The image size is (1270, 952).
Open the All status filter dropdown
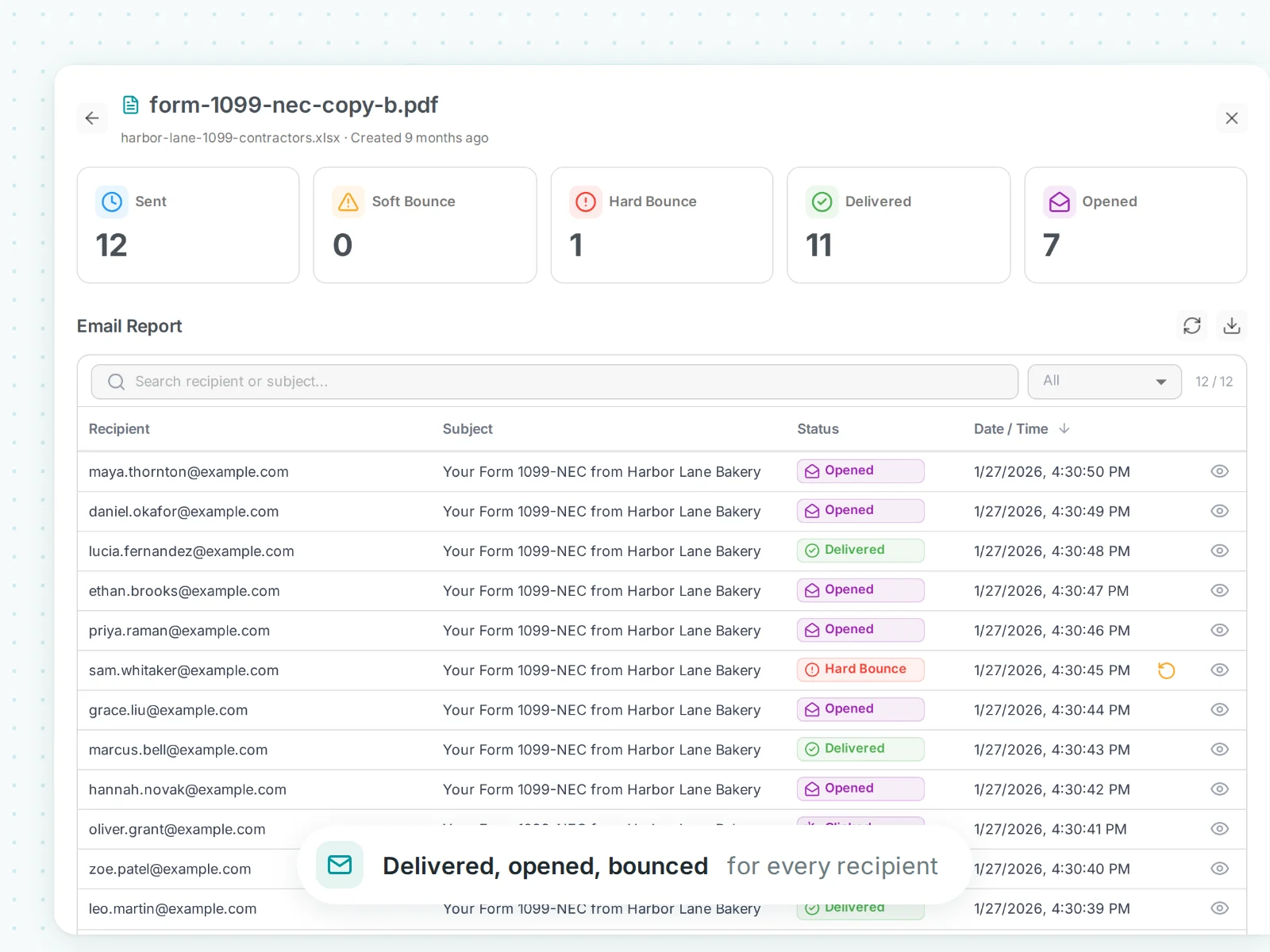tap(1104, 382)
